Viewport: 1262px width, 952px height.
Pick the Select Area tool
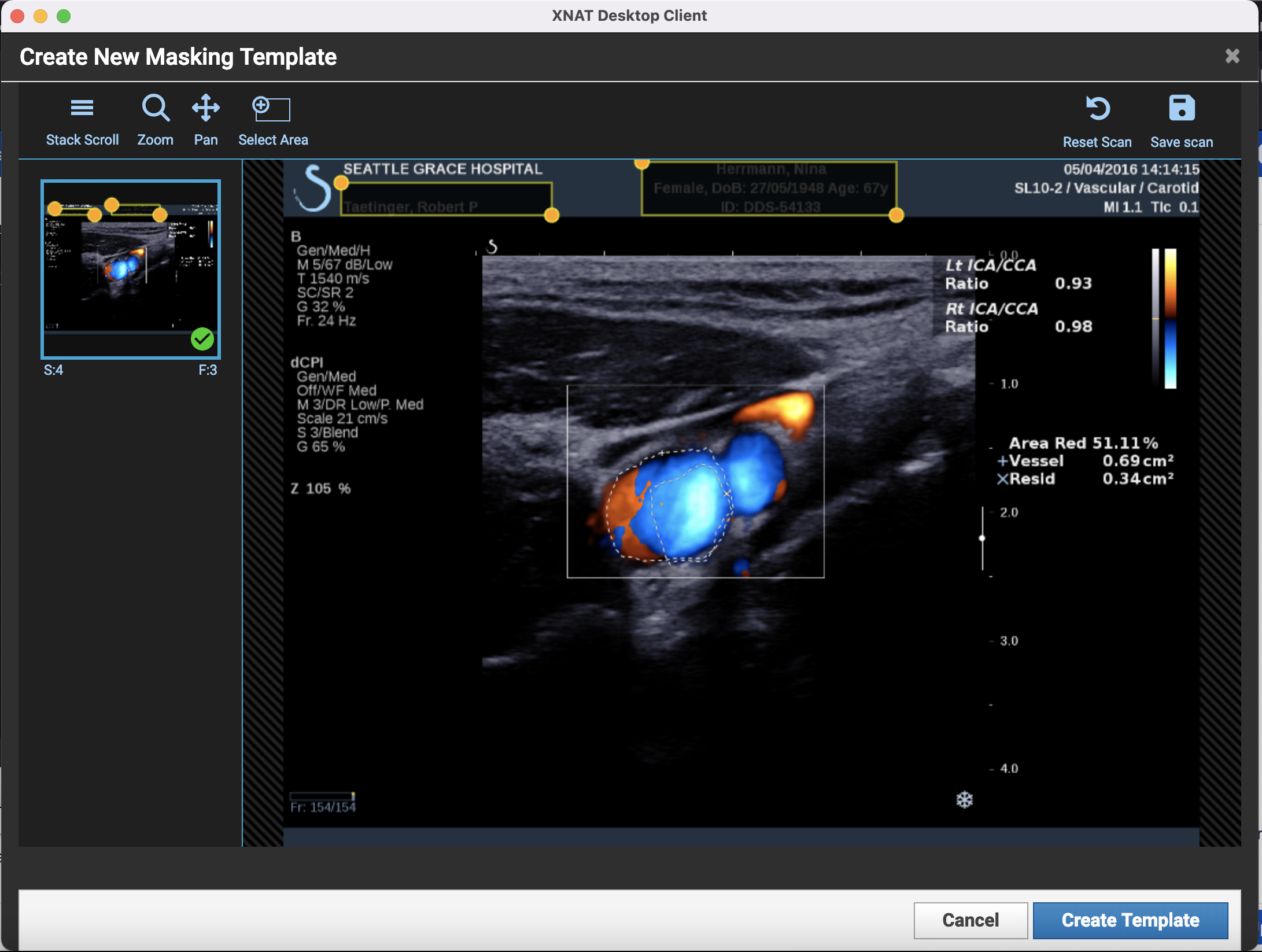[271, 108]
